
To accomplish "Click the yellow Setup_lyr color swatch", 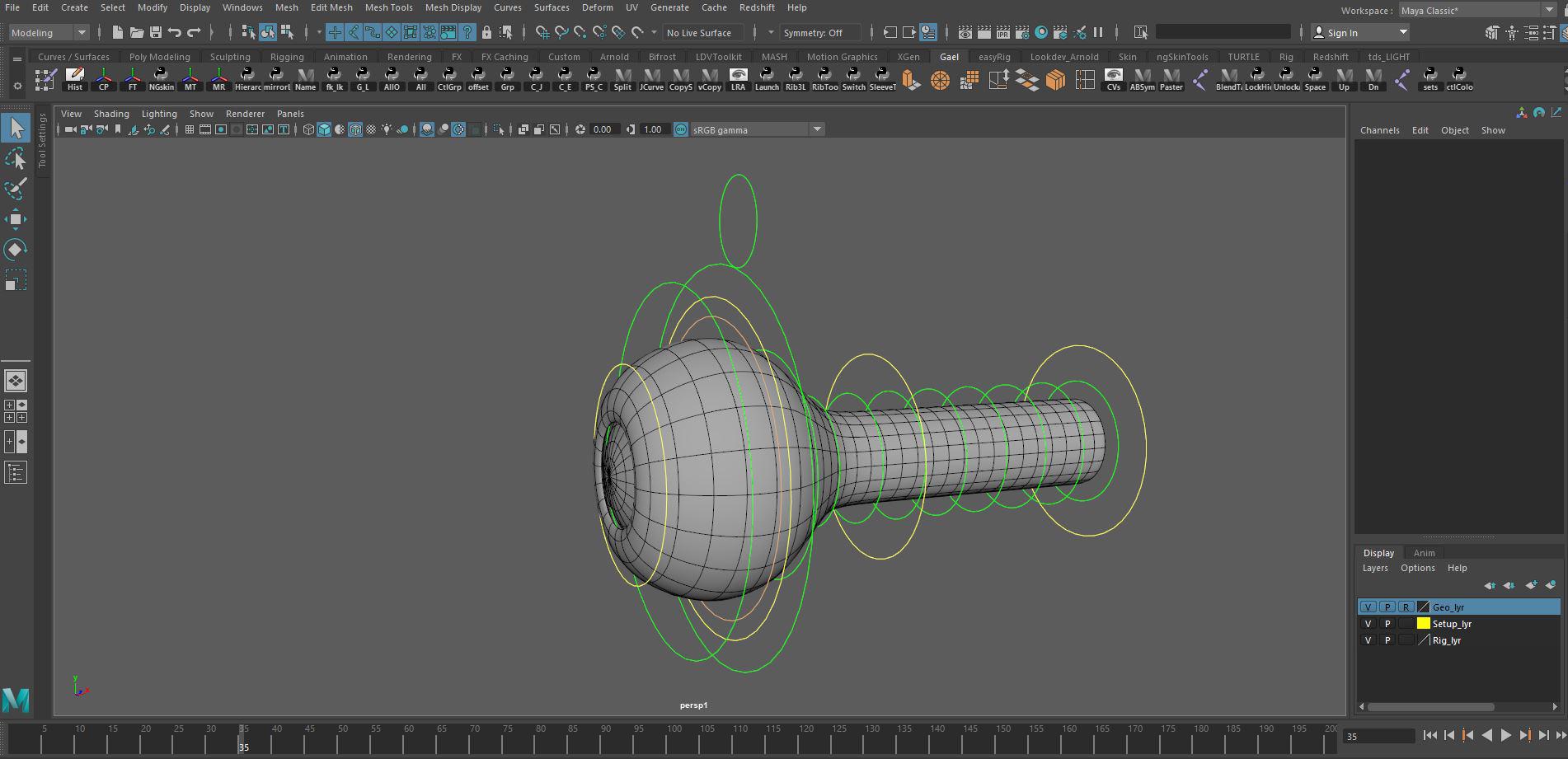I will click(1423, 624).
